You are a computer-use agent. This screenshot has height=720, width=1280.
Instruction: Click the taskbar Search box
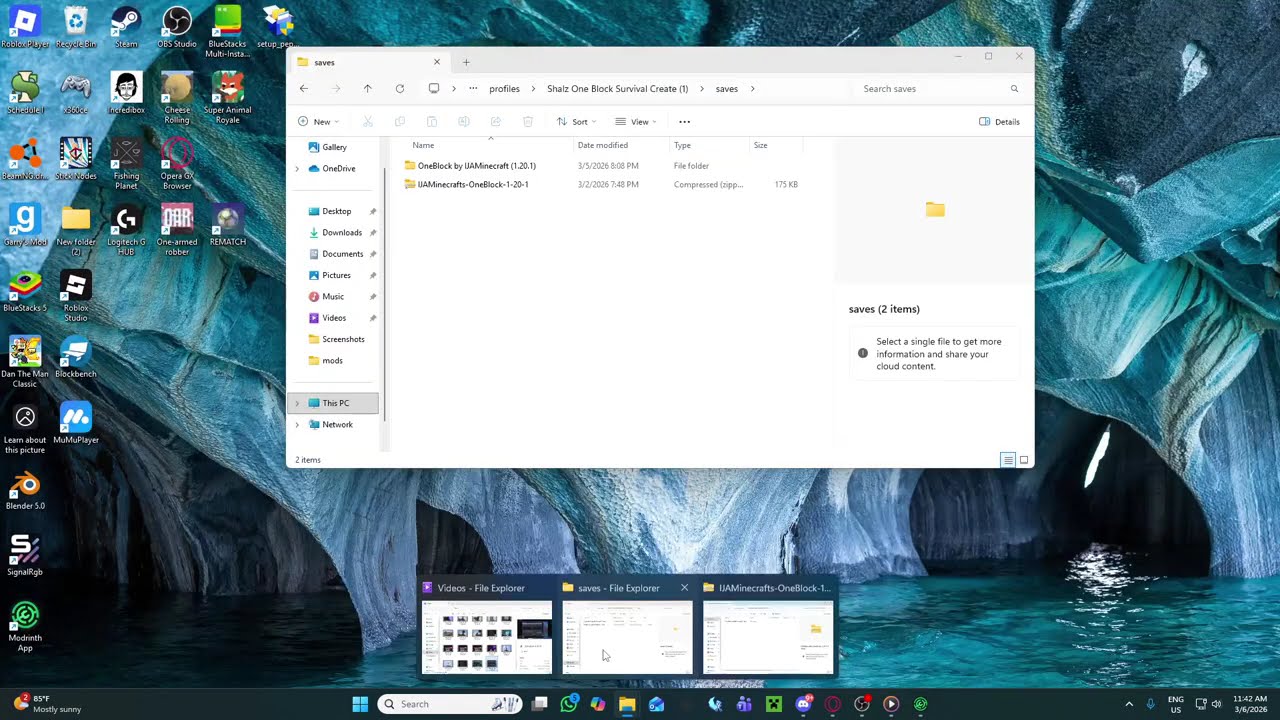[x=450, y=704]
